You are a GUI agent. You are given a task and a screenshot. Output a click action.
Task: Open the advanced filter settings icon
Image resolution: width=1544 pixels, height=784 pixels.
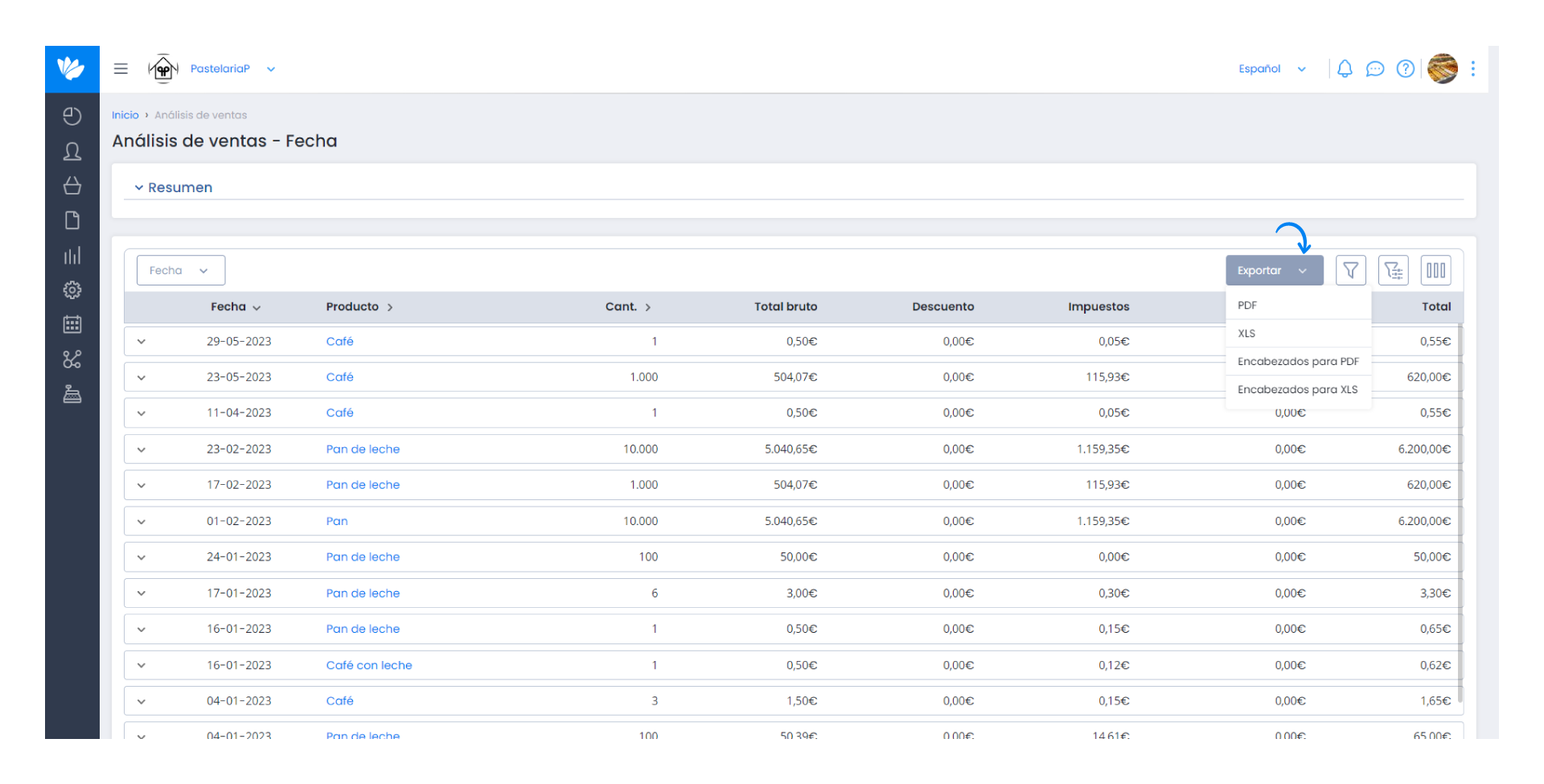pos(1393,270)
